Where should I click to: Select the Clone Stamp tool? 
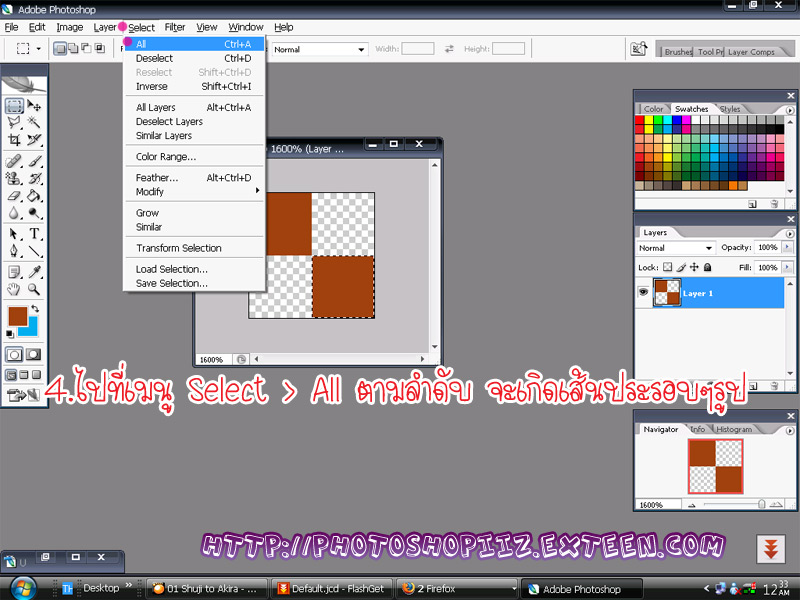coord(14,179)
